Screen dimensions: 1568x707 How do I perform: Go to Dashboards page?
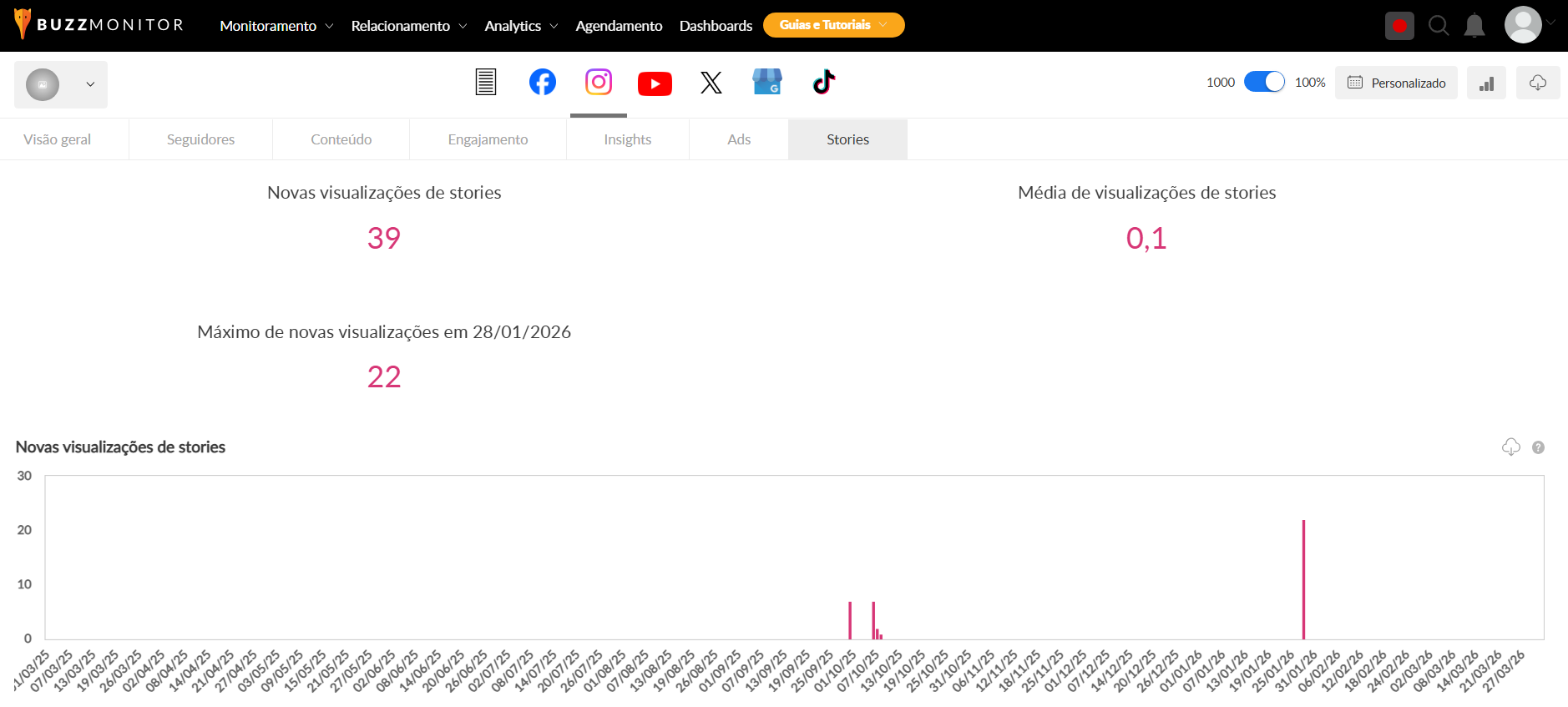716,26
